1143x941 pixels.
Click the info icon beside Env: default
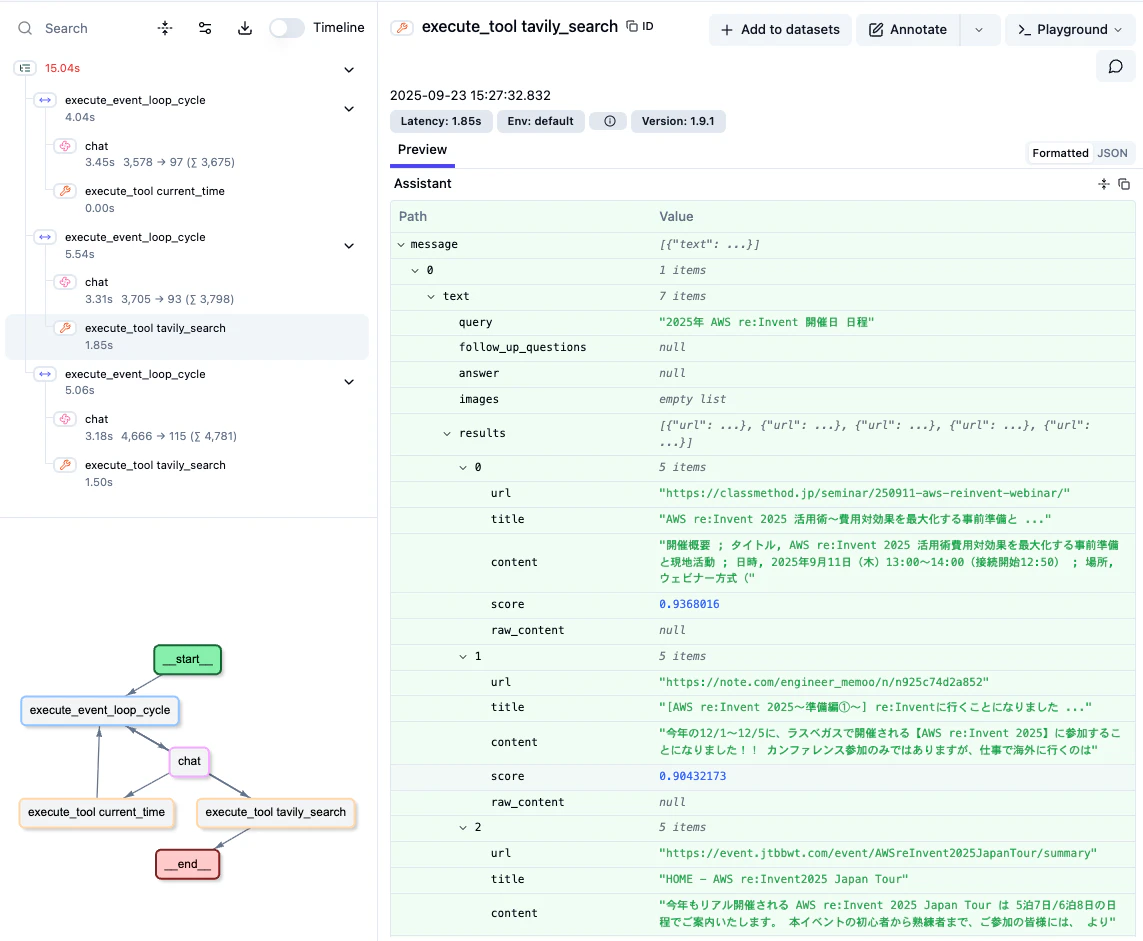[610, 121]
